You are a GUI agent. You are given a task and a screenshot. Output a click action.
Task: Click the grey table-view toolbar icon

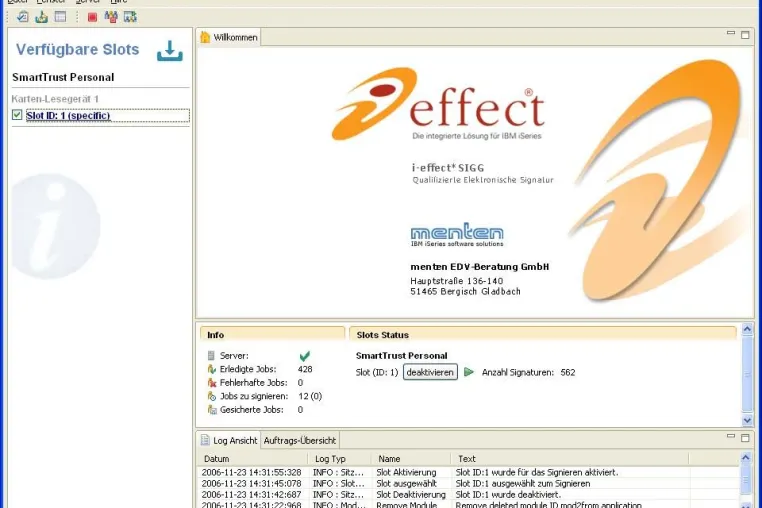click(x=60, y=17)
